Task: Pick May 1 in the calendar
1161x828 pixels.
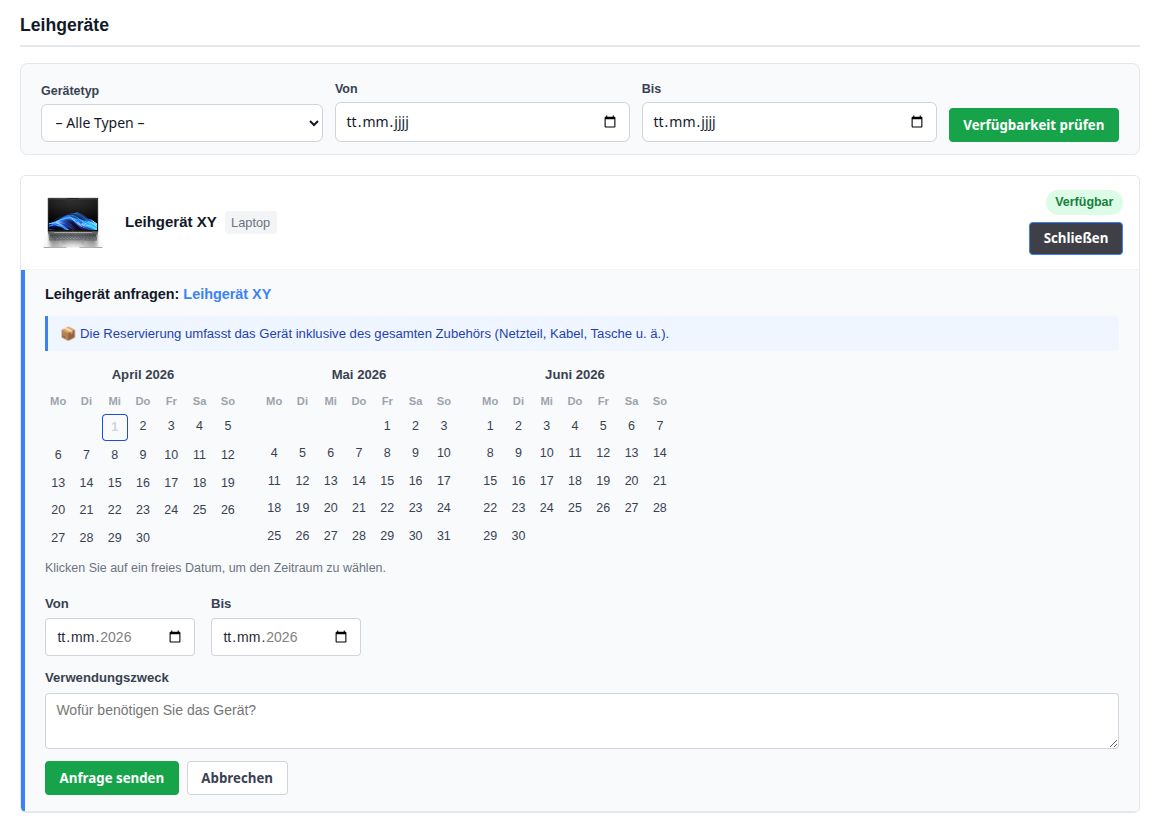Action: tap(387, 426)
